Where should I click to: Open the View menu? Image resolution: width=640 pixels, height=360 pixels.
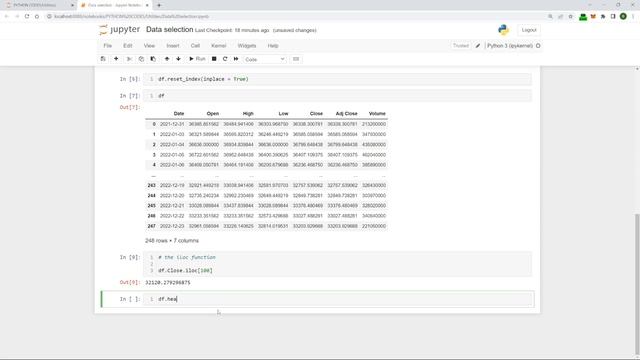tap(149, 46)
